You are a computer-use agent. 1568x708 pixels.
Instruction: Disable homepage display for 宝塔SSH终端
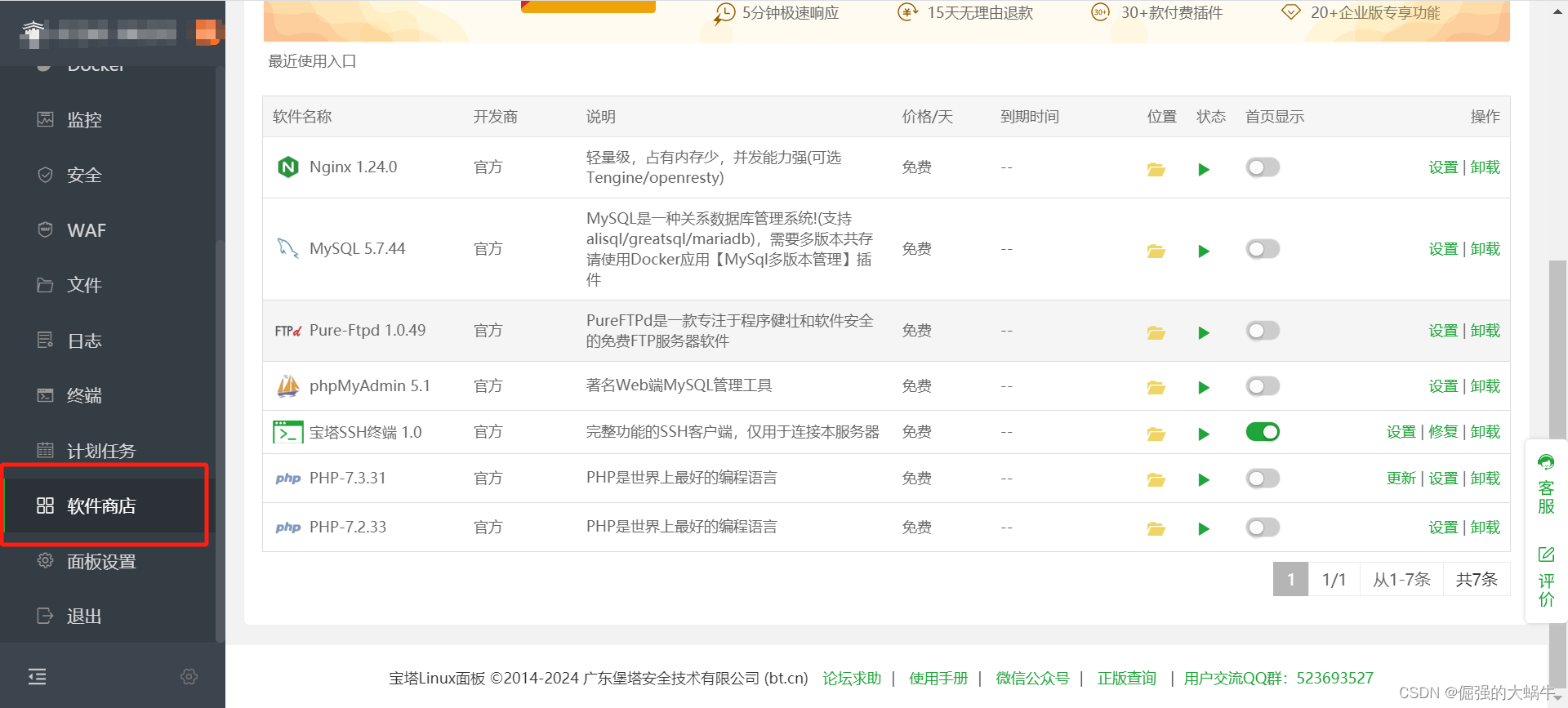point(1263,432)
